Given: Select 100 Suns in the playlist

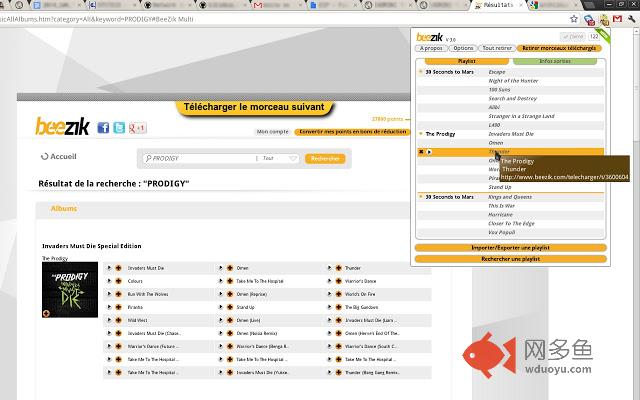Looking at the screenshot, I should click(x=499, y=89).
